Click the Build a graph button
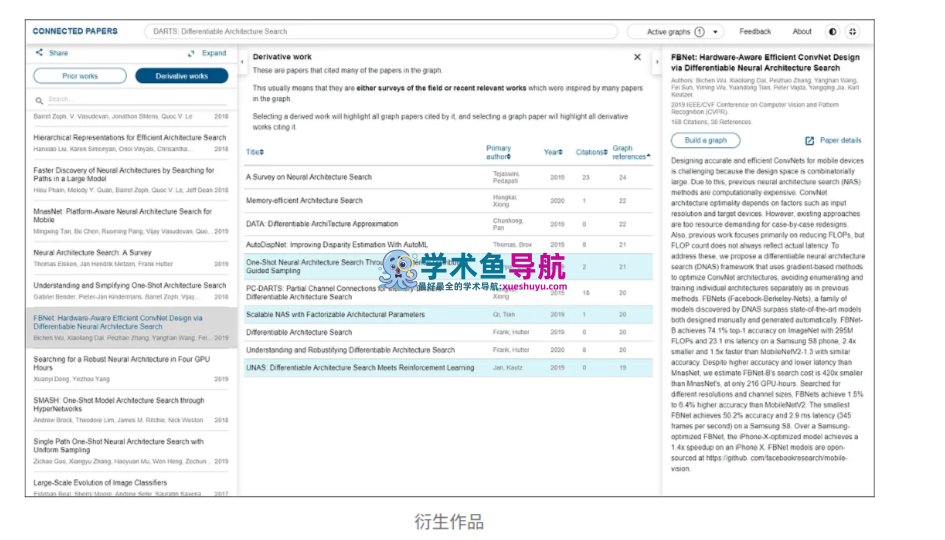945x540 pixels. [x=706, y=140]
